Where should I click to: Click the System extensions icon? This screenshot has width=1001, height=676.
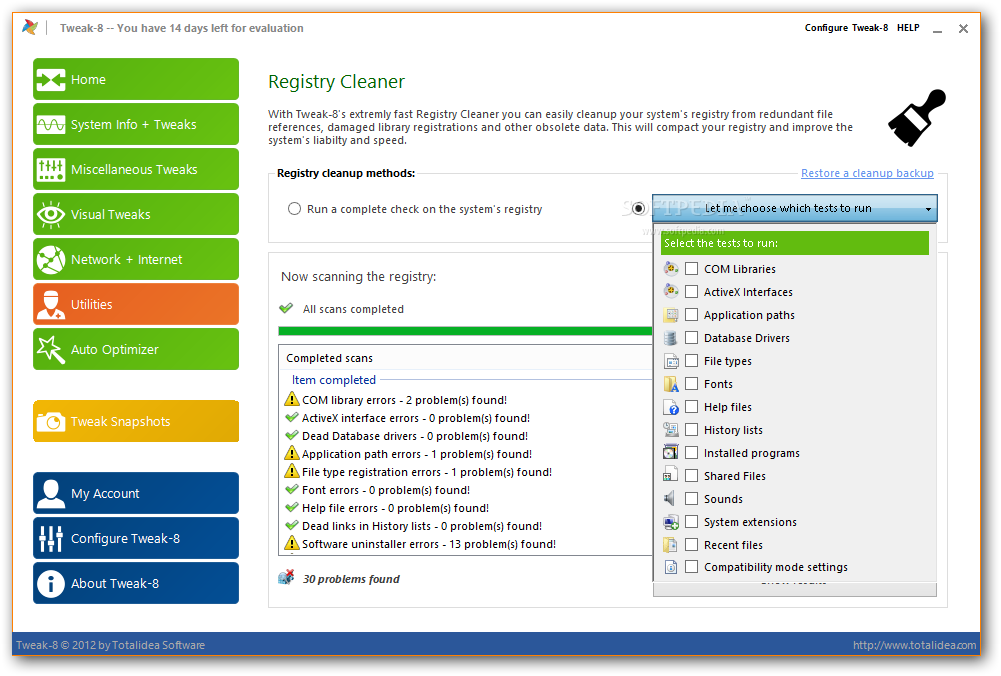tap(671, 522)
